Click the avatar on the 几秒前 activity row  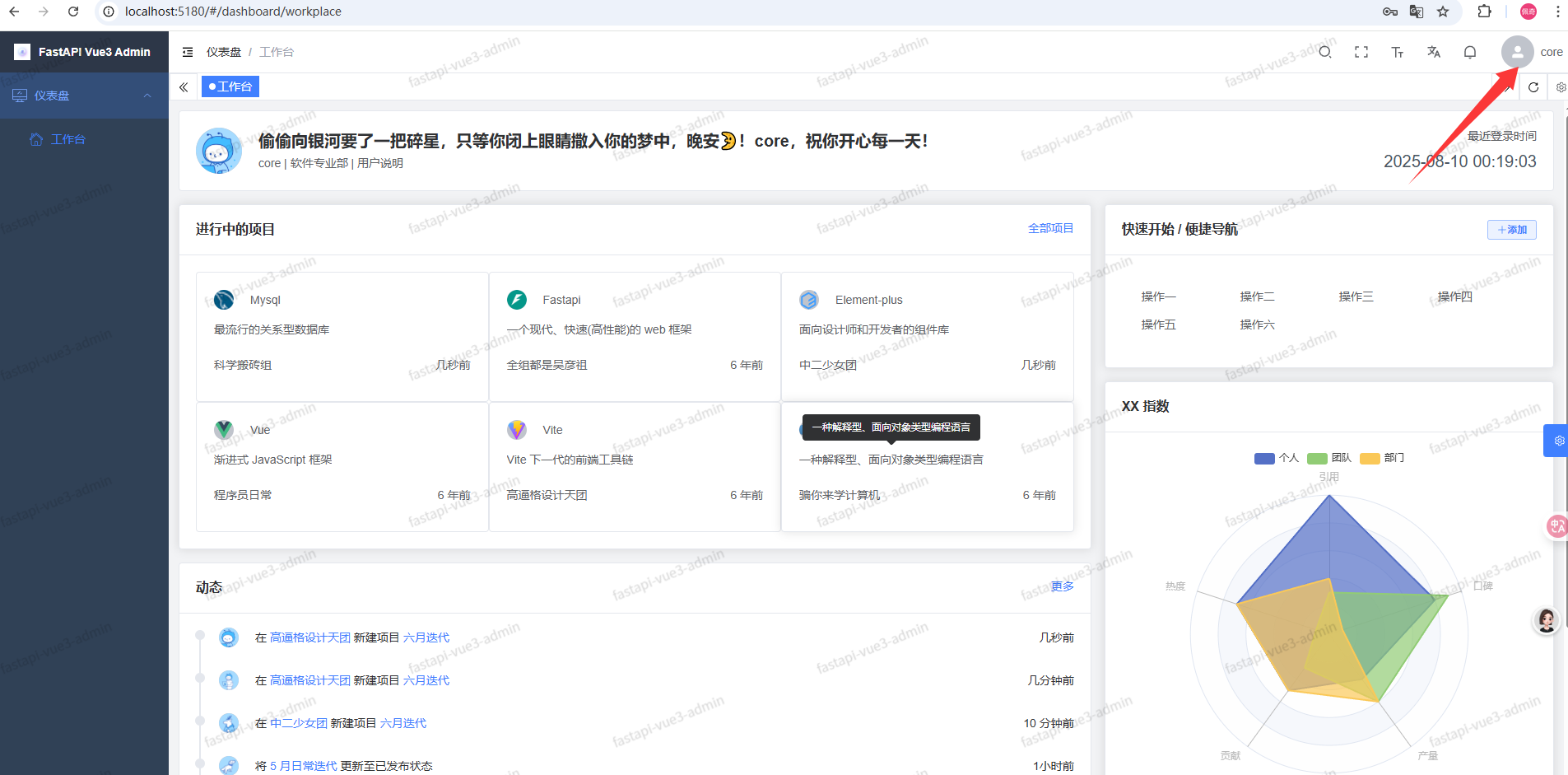(x=229, y=637)
